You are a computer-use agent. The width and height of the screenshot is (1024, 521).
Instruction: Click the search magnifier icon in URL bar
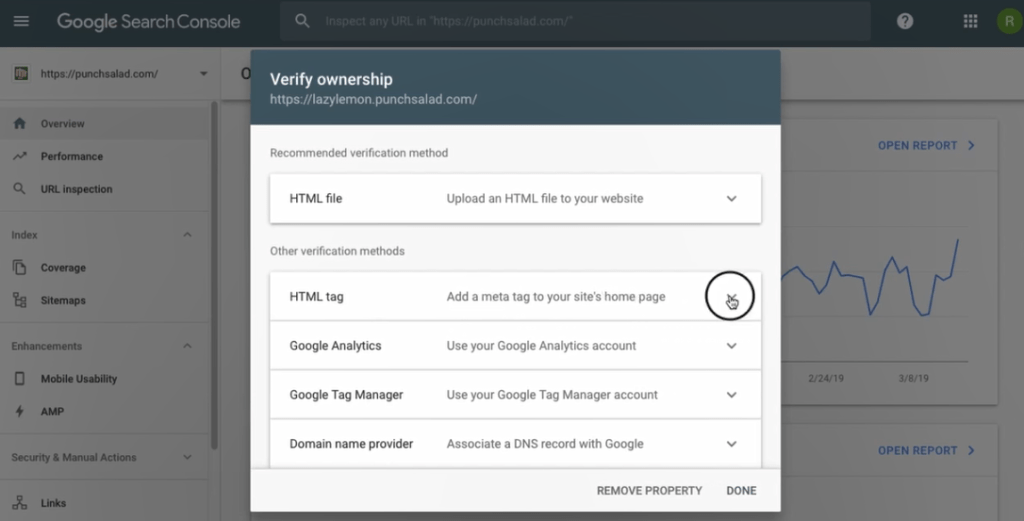[x=302, y=21]
